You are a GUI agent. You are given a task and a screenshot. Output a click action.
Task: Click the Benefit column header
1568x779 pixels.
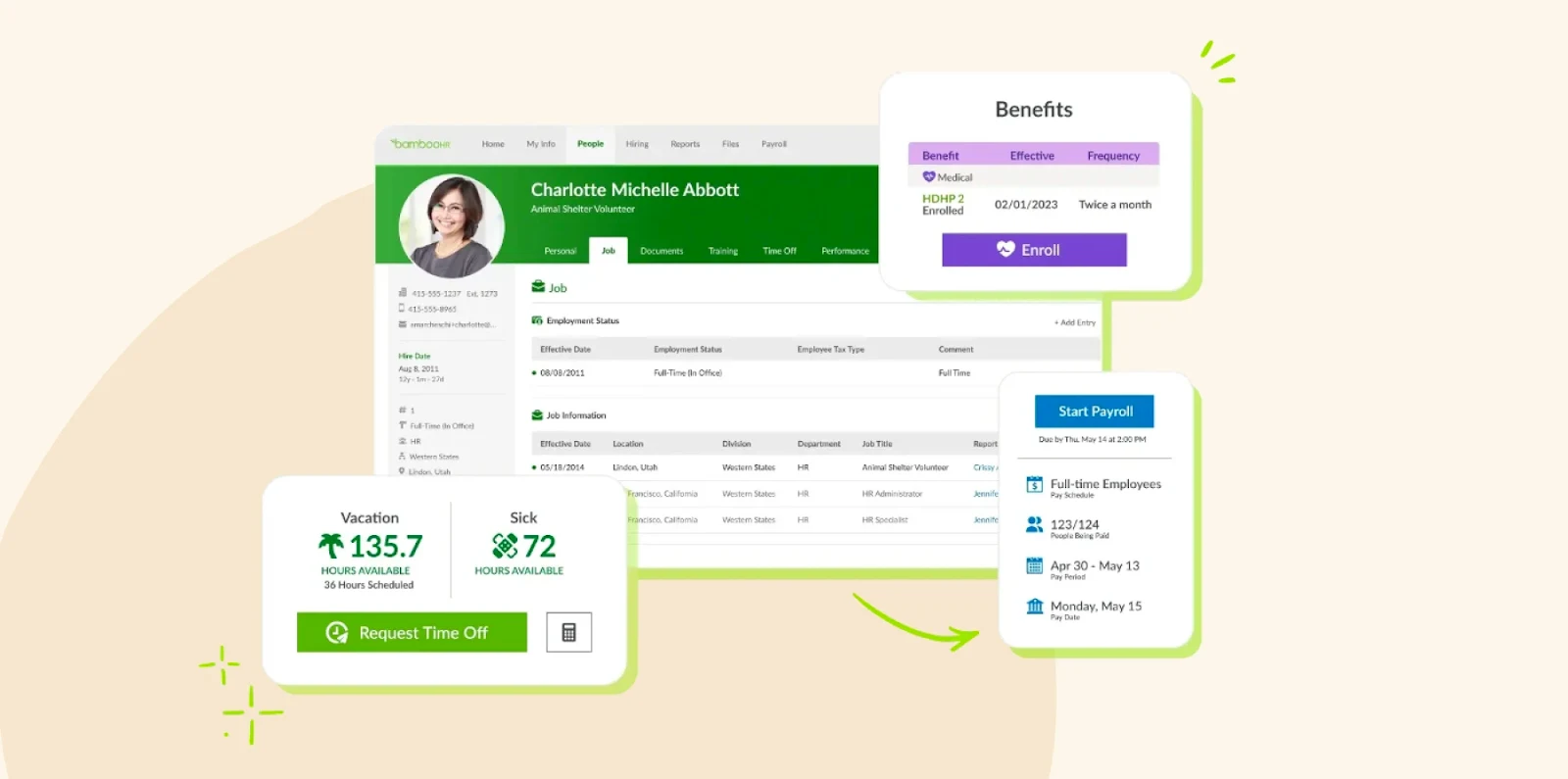click(x=941, y=156)
